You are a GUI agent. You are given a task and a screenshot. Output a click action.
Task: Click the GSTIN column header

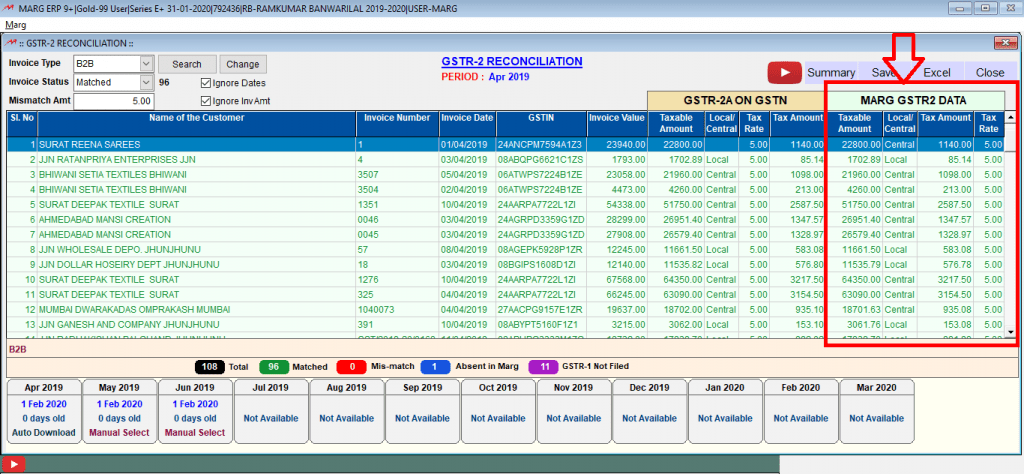(541, 123)
